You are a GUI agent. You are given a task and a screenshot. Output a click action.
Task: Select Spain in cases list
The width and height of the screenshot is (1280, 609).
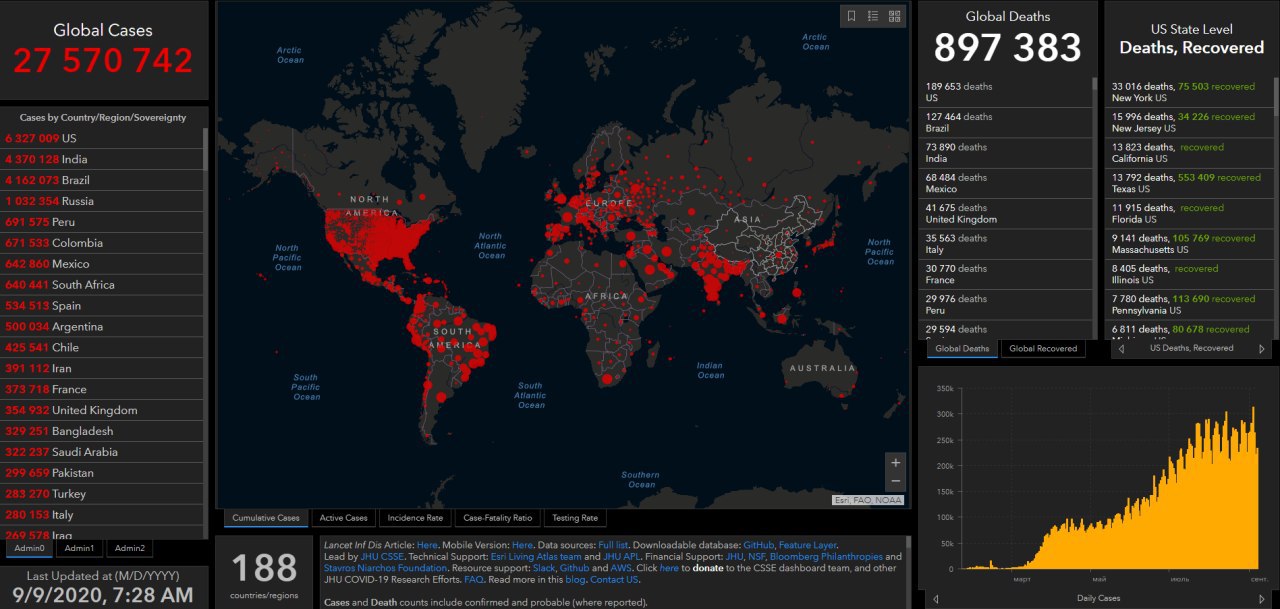pyautogui.click(x=102, y=306)
